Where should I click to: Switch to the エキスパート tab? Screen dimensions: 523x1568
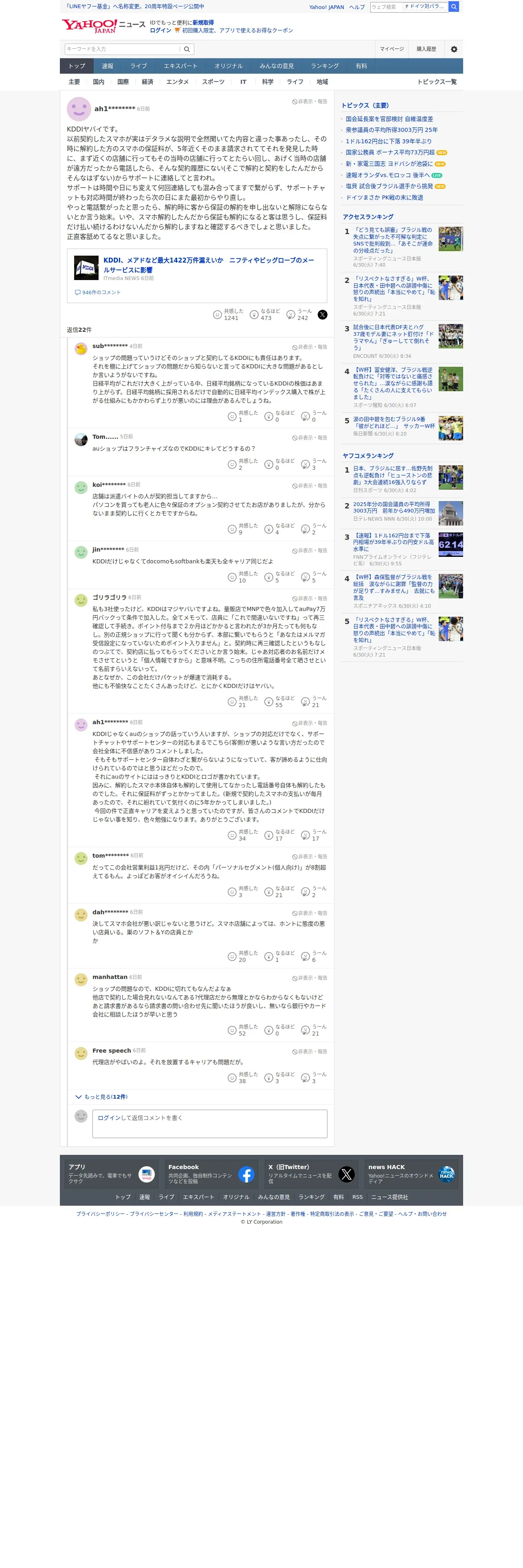[180, 66]
